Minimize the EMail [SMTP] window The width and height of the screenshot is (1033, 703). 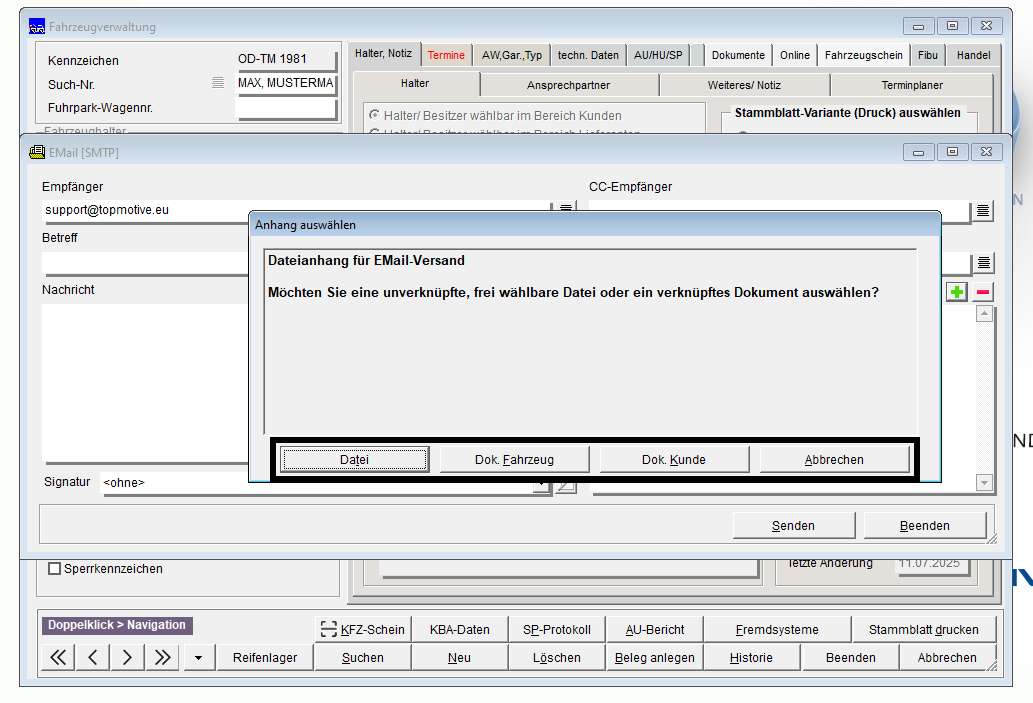(x=918, y=152)
